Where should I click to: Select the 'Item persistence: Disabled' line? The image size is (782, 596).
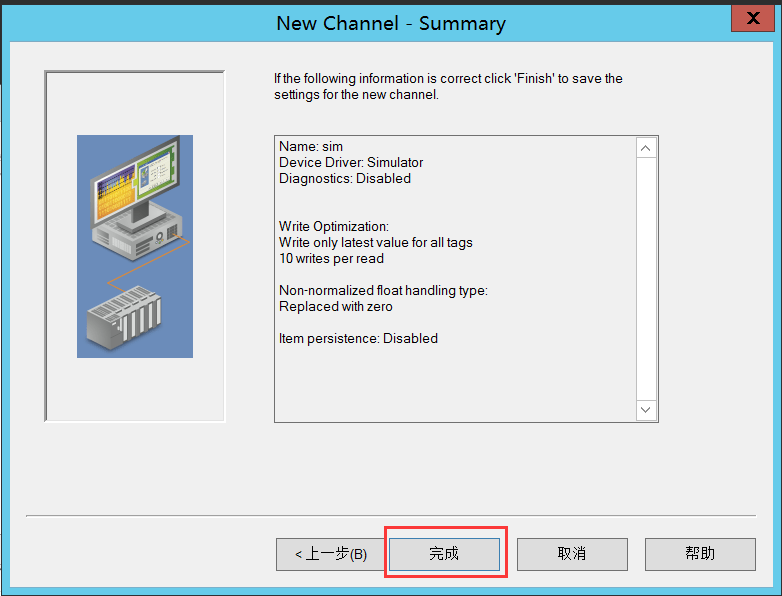(358, 339)
